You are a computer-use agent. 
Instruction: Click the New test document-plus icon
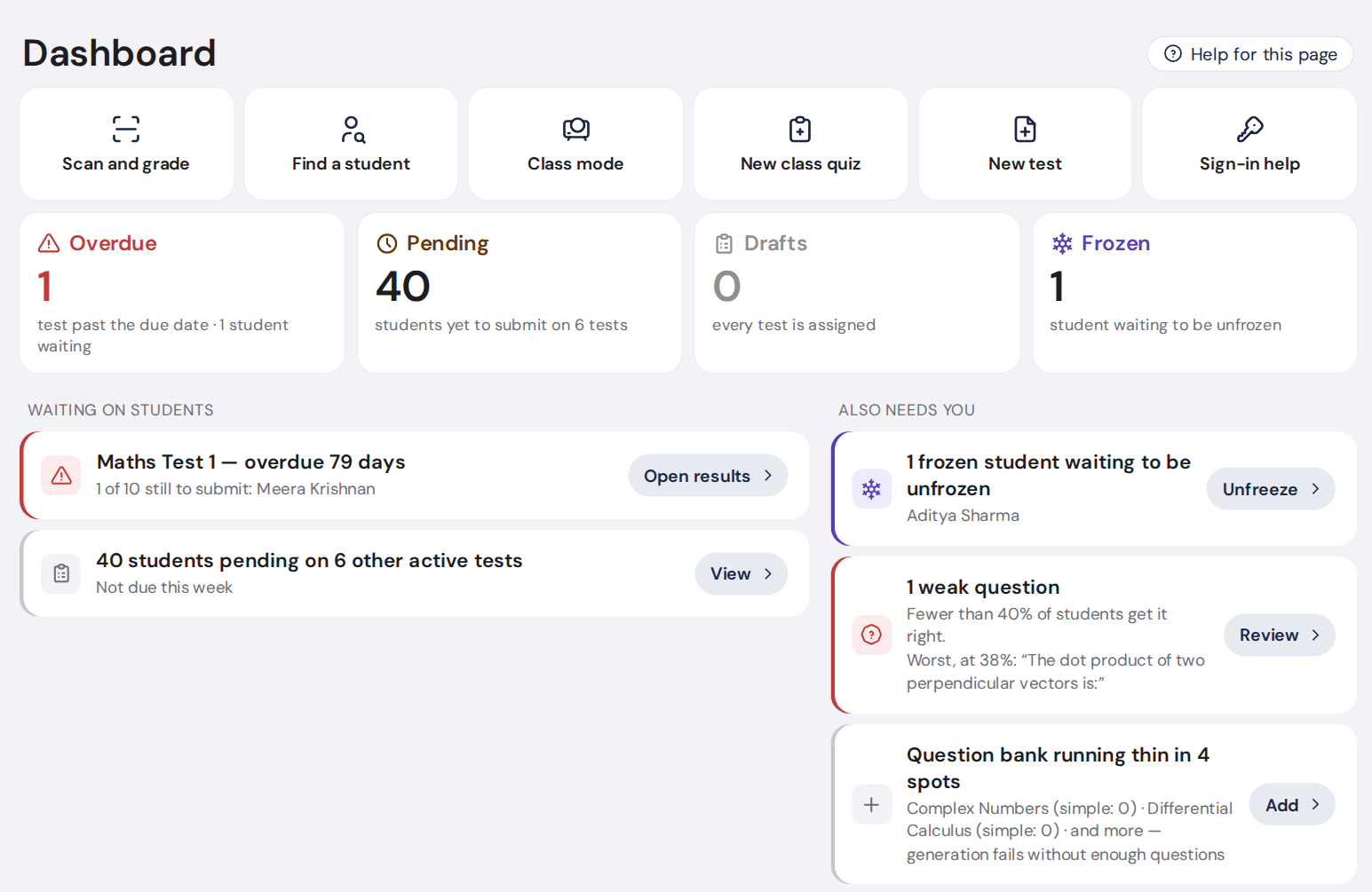click(x=1025, y=130)
